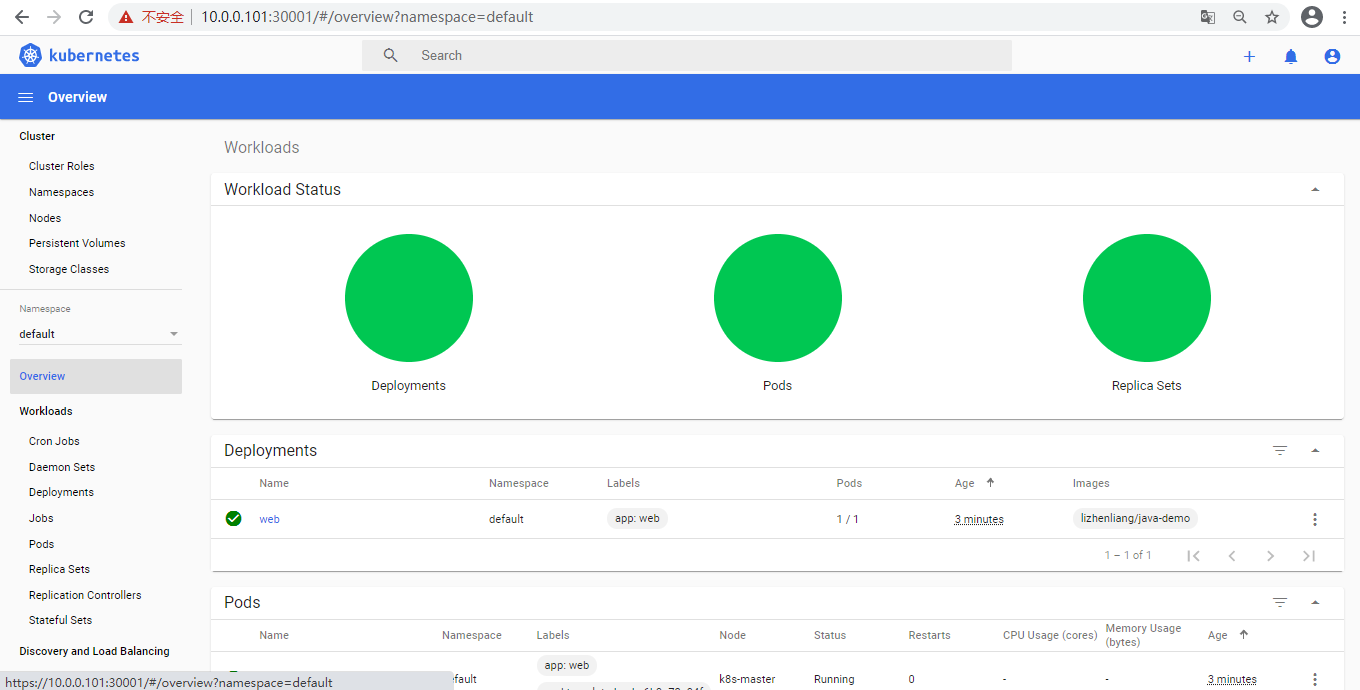Image resolution: width=1360 pixels, height=690 pixels.
Task: Collapse the Workload Status card
Action: [1315, 190]
